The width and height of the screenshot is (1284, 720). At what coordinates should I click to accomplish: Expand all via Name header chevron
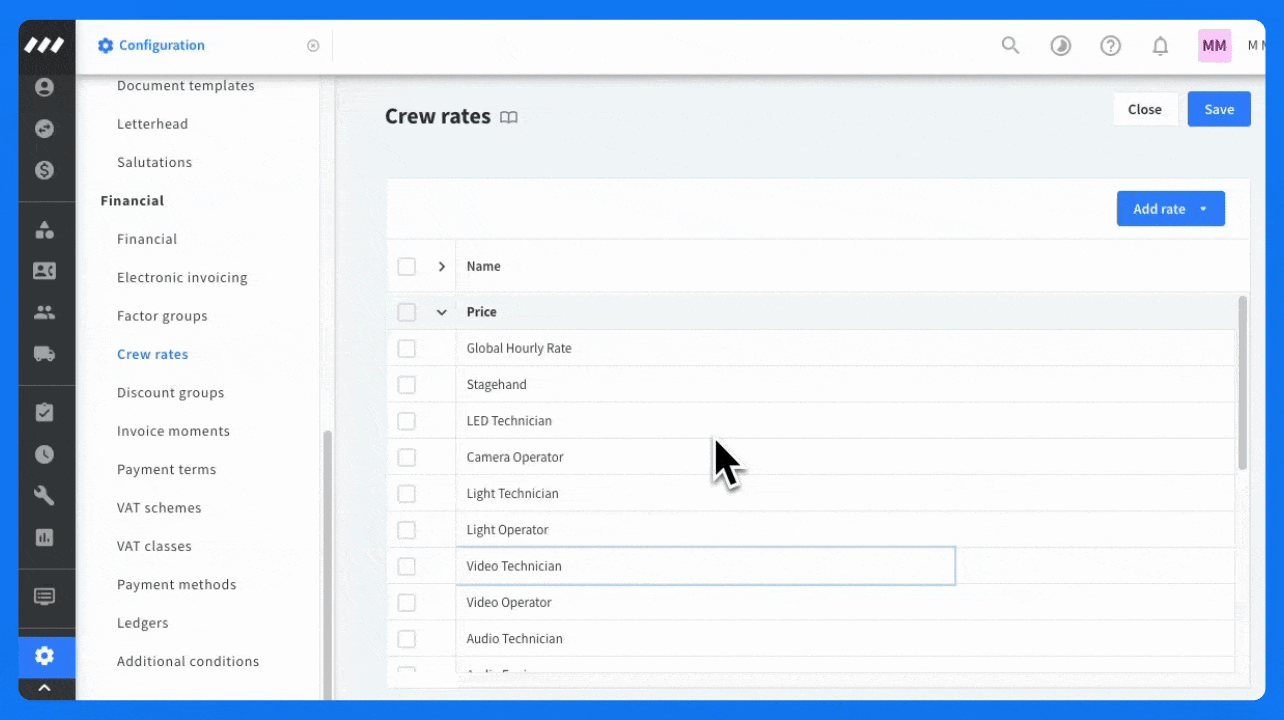pyautogui.click(x=441, y=267)
